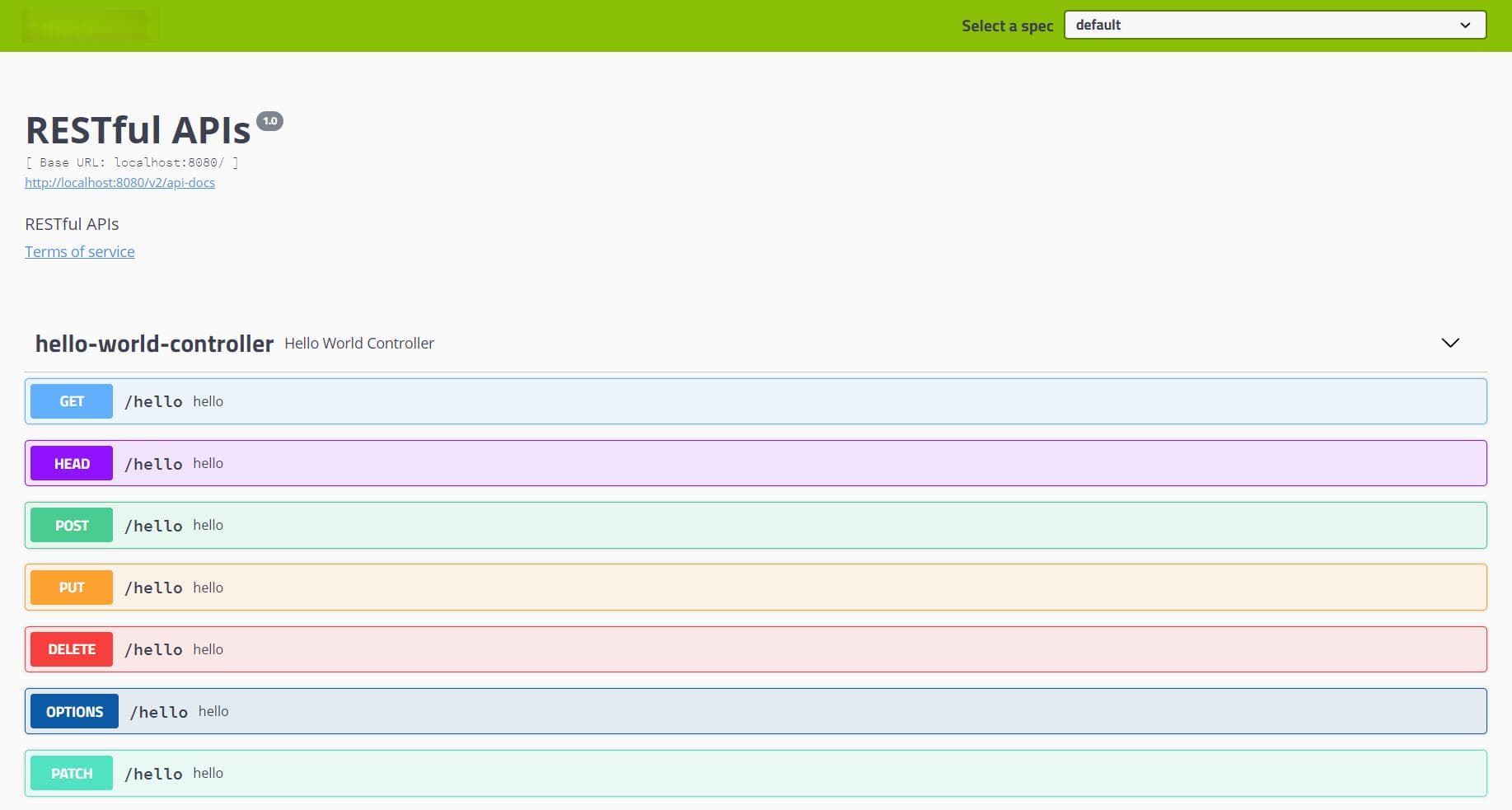Click the 1.0 version badge
The height and width of the screenshot is (810, 1512).
click(269, 121)
